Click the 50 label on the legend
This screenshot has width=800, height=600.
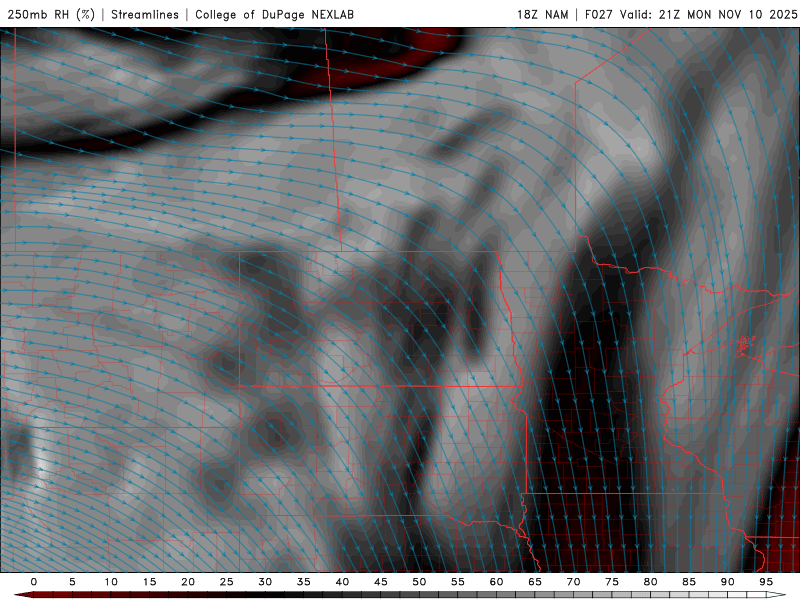(x=419, y=582)
